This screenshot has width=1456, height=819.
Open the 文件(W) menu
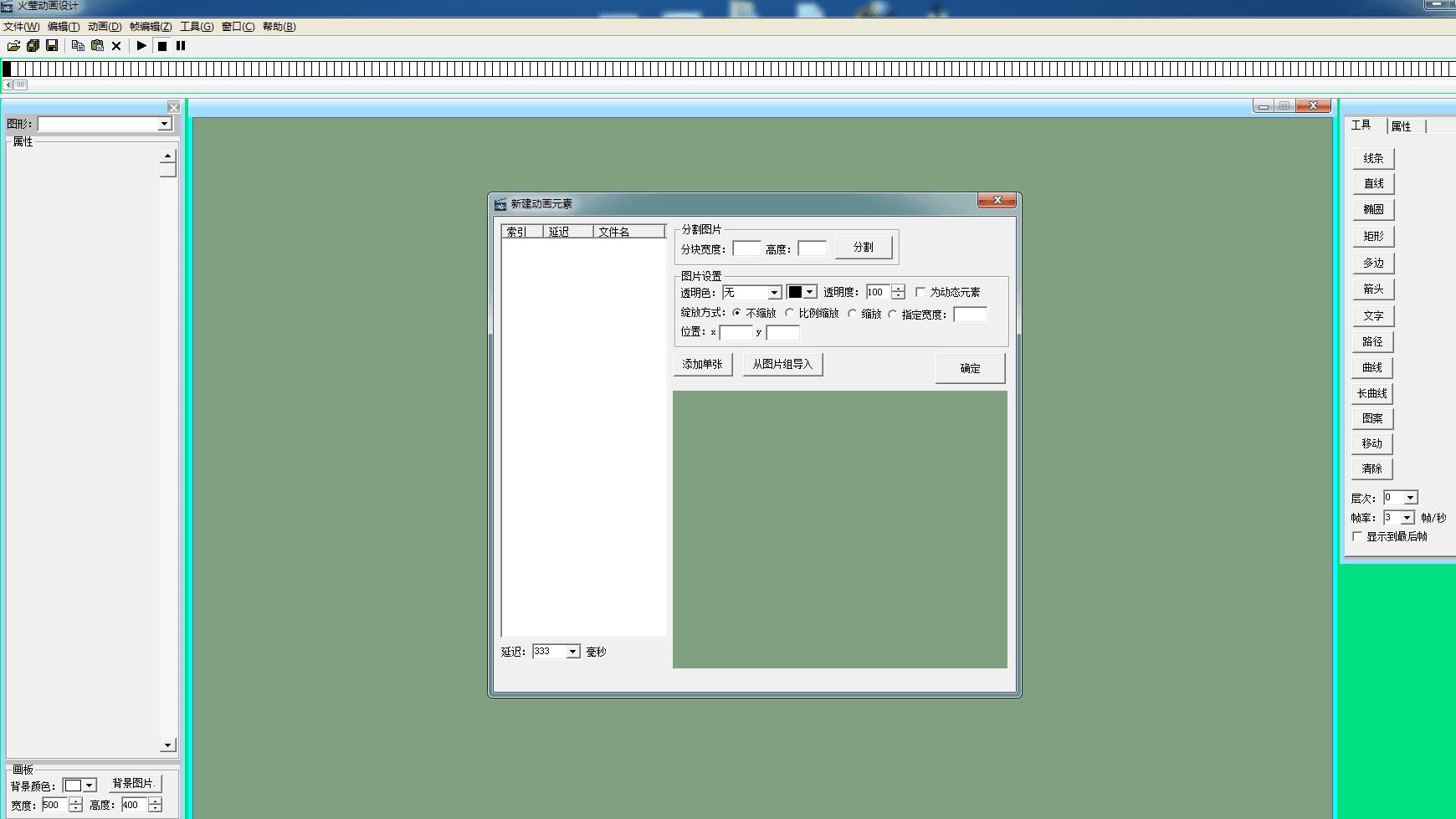point(21,27)
